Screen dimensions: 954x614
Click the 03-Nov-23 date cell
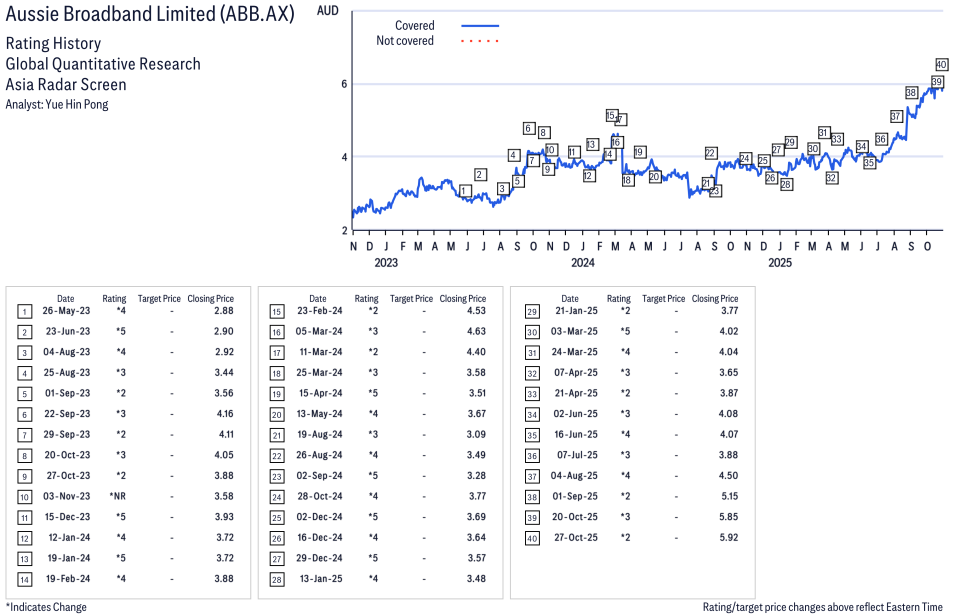pyautogui.click(x=66, y=495)
